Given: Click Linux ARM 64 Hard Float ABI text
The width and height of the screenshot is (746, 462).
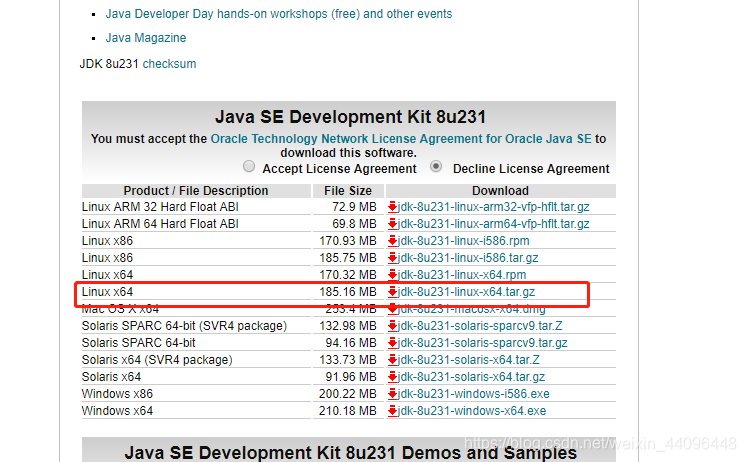Looking at the screenshot, I should tap(160, 224).
